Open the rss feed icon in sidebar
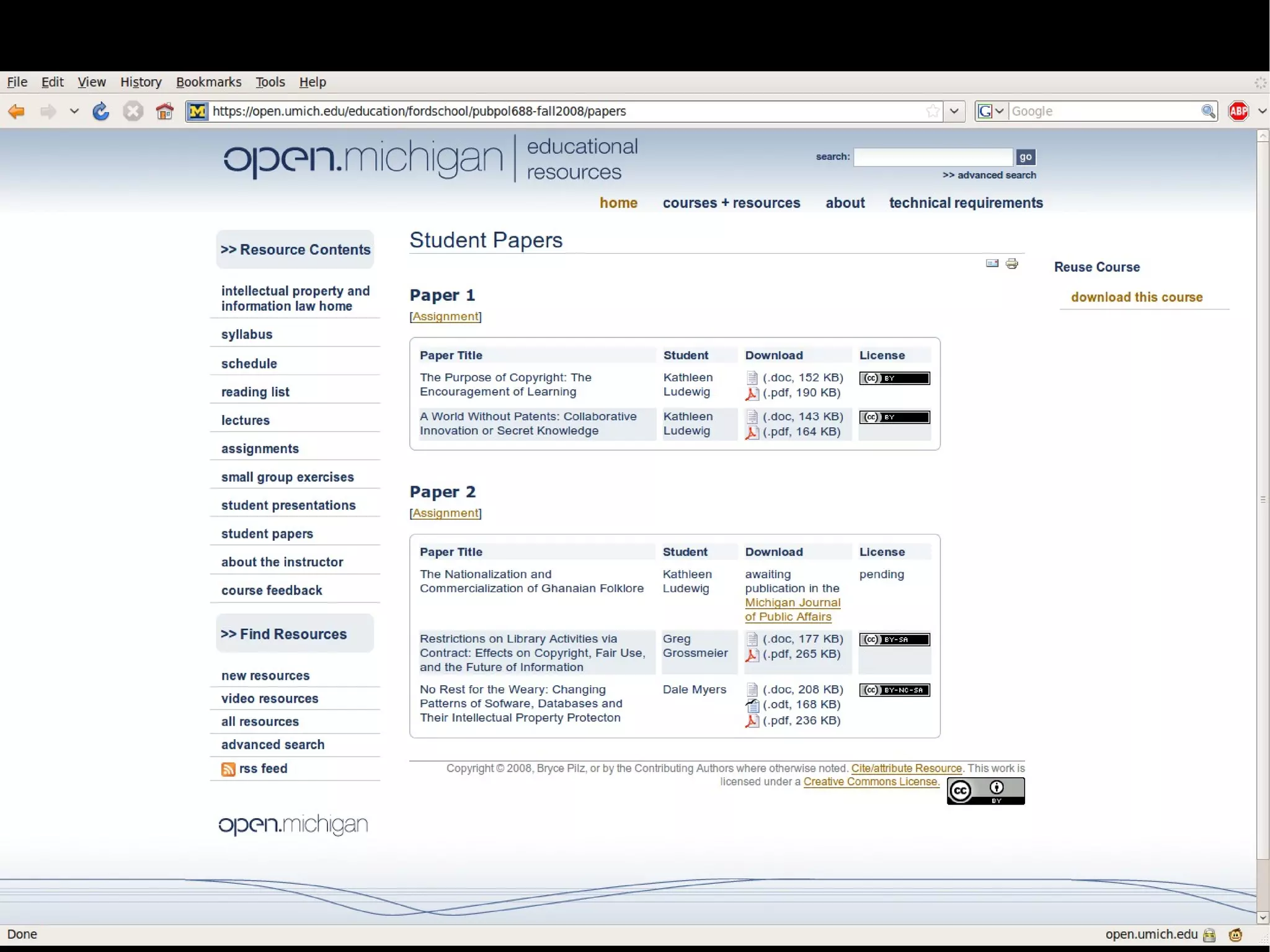The width and height of the screenshot is (1270, 952). 228,769
